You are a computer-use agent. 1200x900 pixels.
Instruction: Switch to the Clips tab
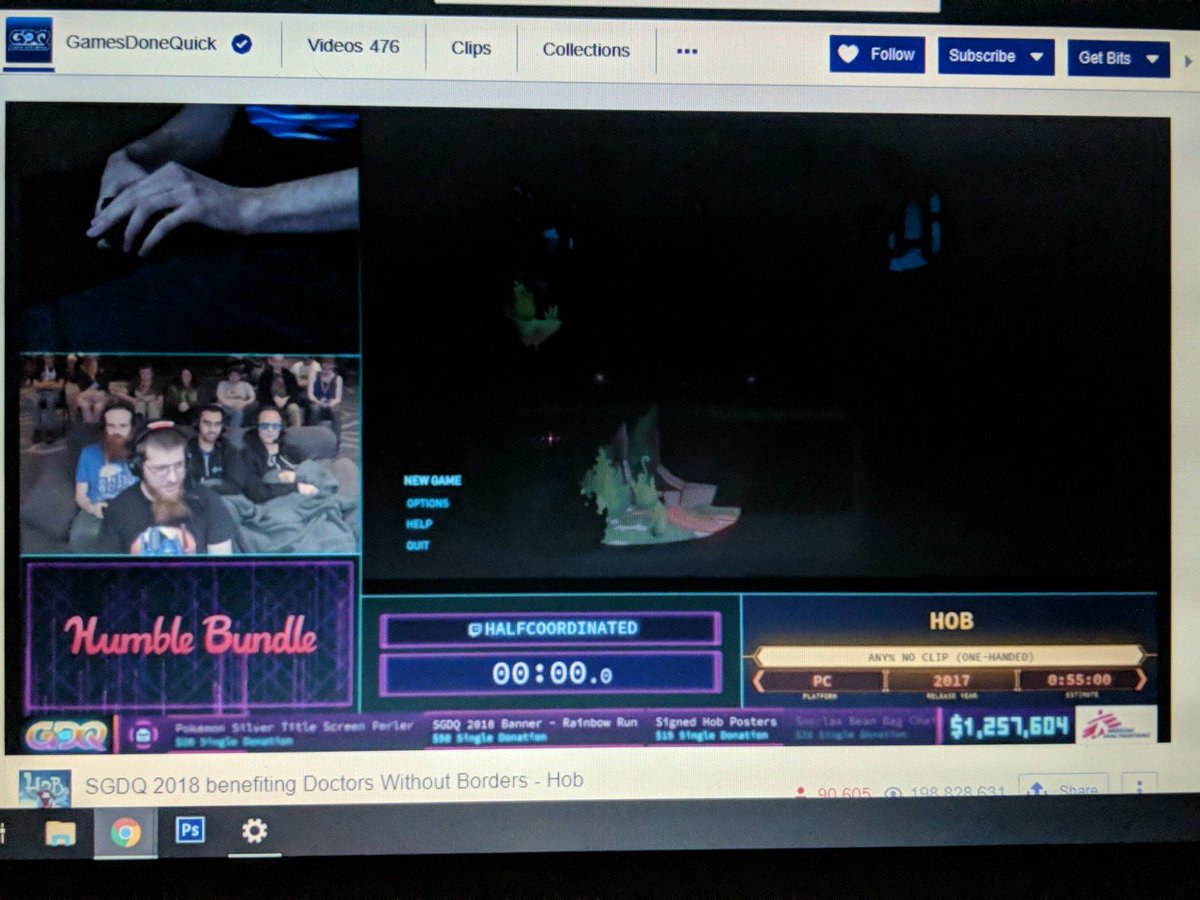click(x=471, y=48)
